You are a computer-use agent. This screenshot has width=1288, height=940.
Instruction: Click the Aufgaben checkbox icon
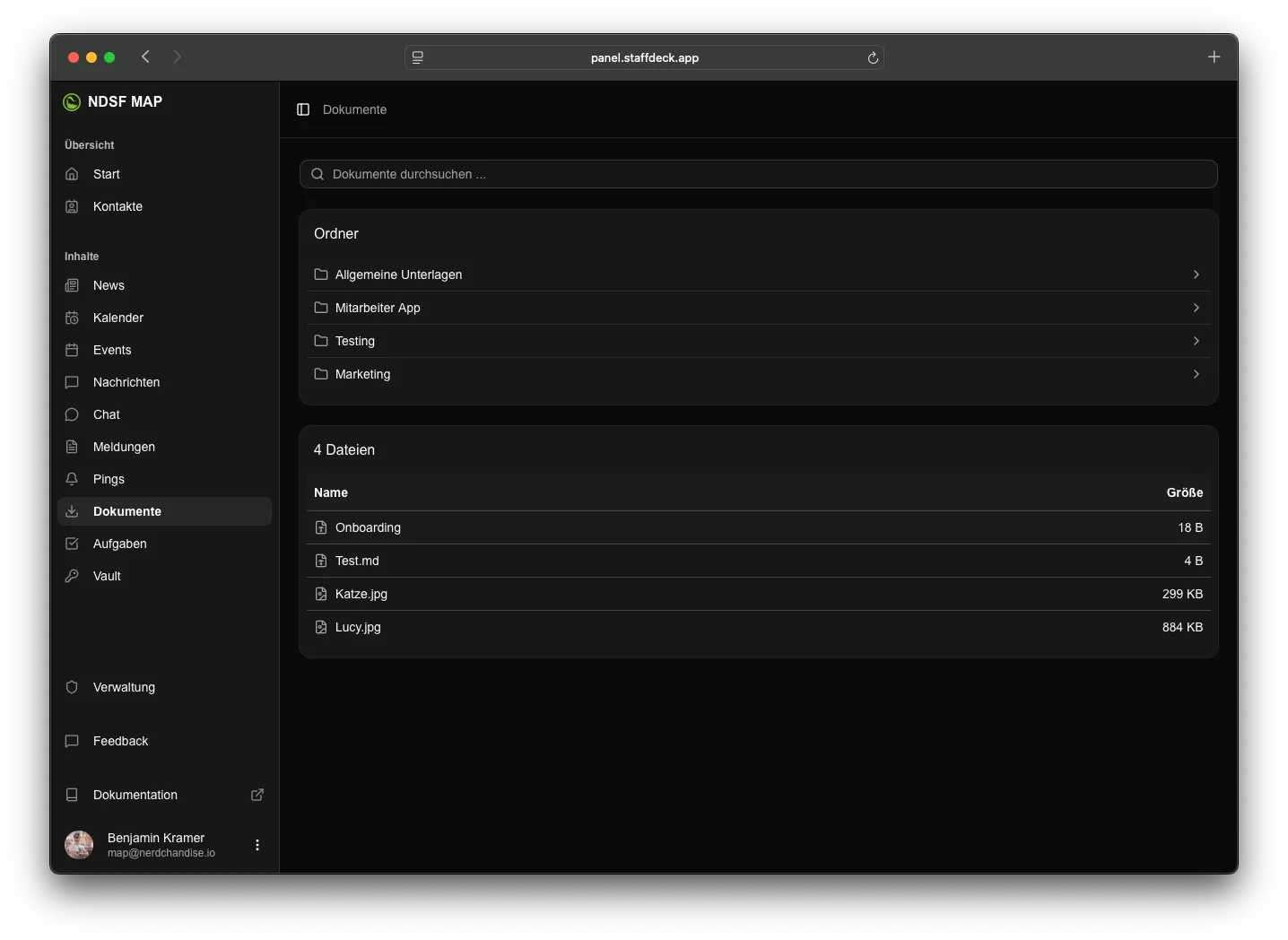tap(72, 544)
